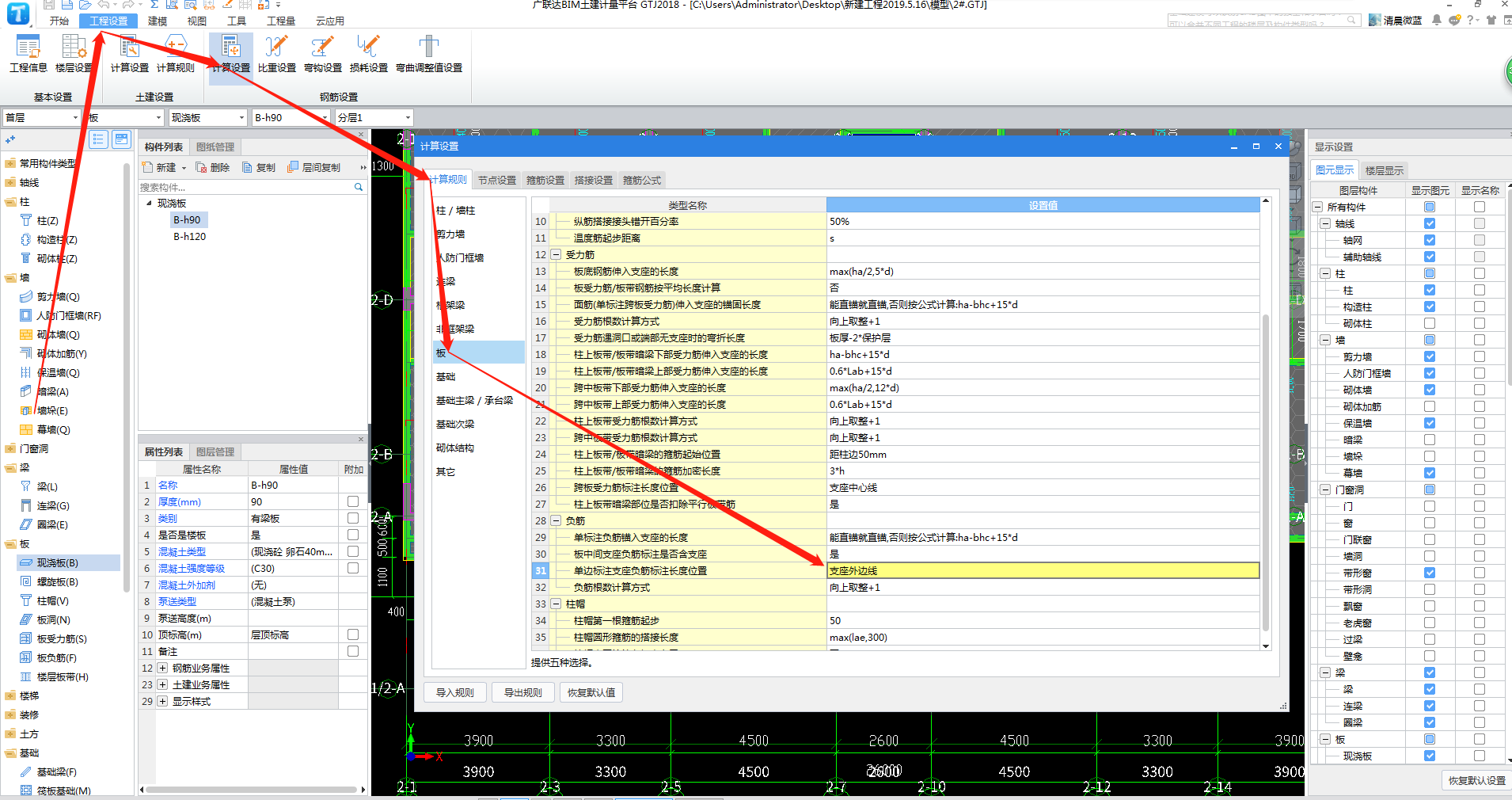Select 现浇板(B) in navigation tree
The height and width of the screenshot is (800, 1512).
58,563
